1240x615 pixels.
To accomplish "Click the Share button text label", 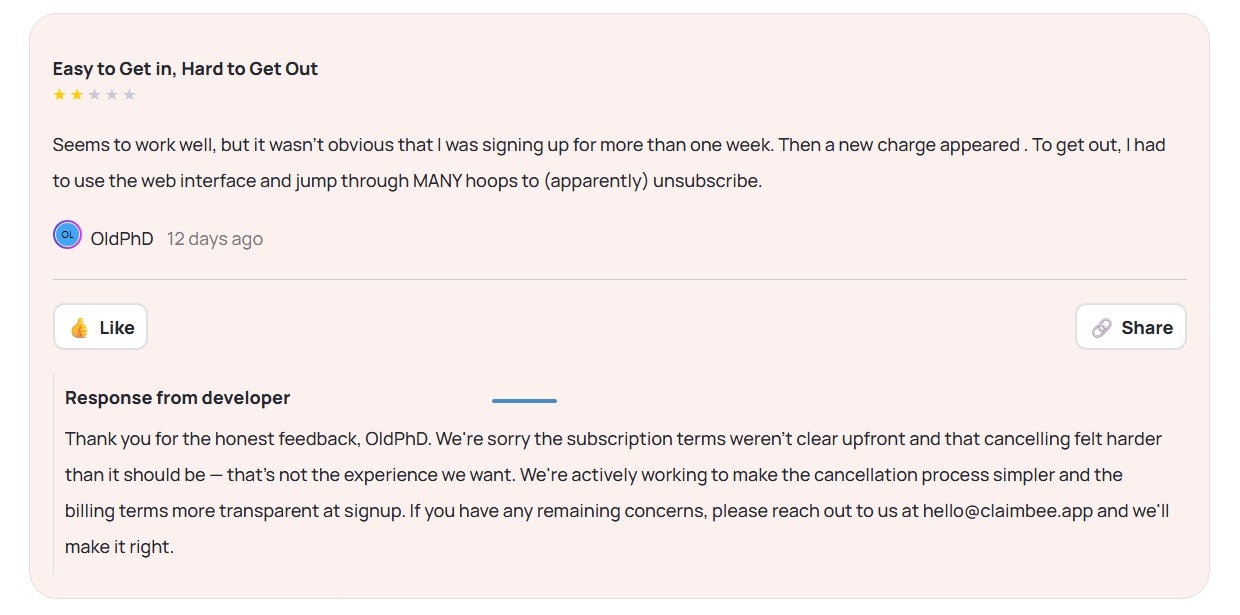I will (x=1147, y=328).
